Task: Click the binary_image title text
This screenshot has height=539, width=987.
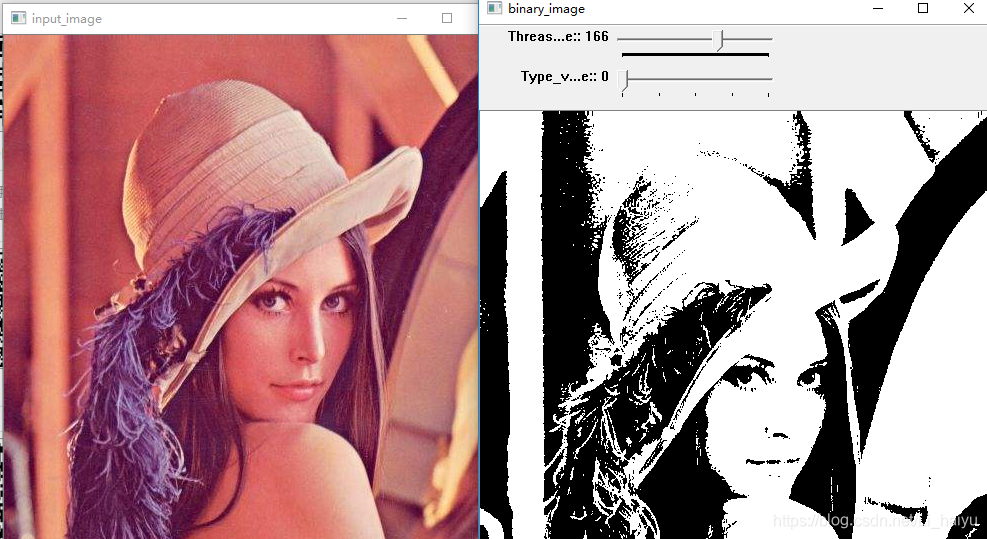Action: (546, 9)
